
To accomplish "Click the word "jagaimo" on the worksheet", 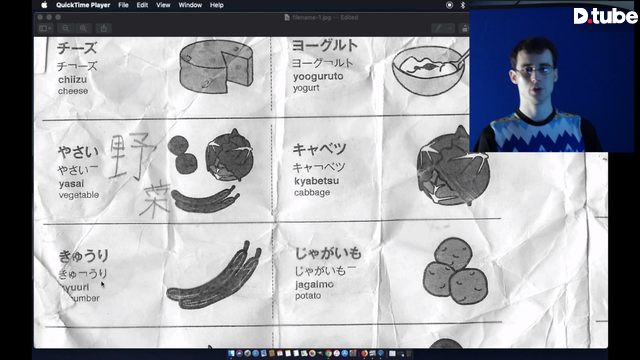I will click(314, 284).
